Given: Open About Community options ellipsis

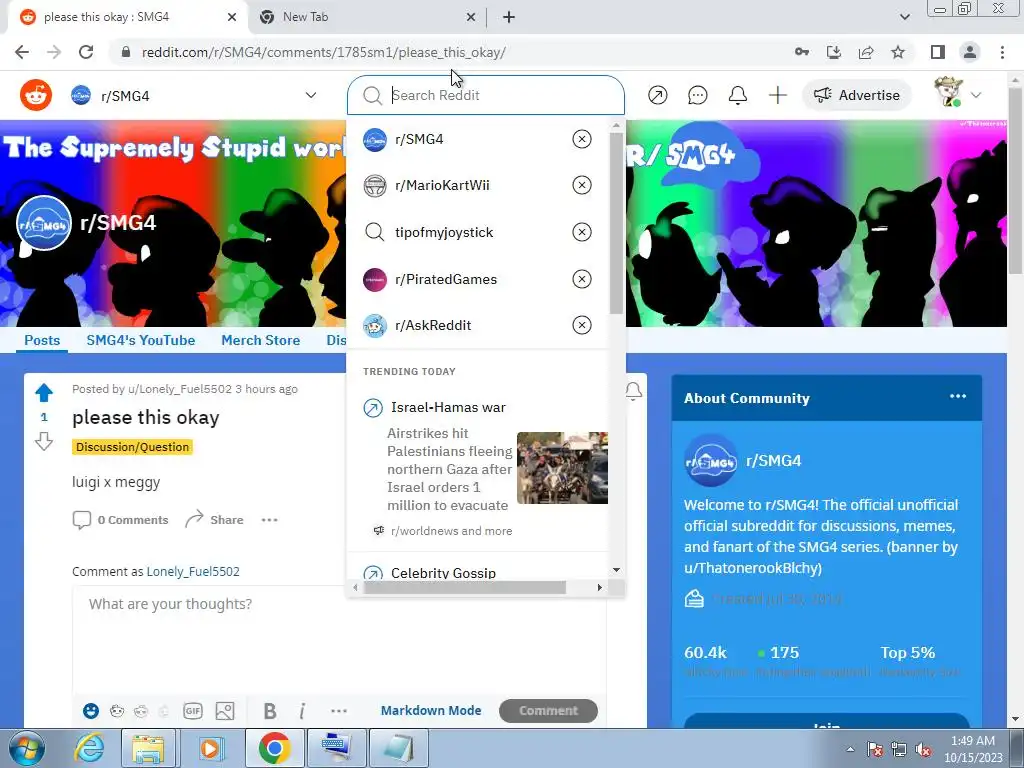Looking at the screenshot, I should [x=958, y=396].
